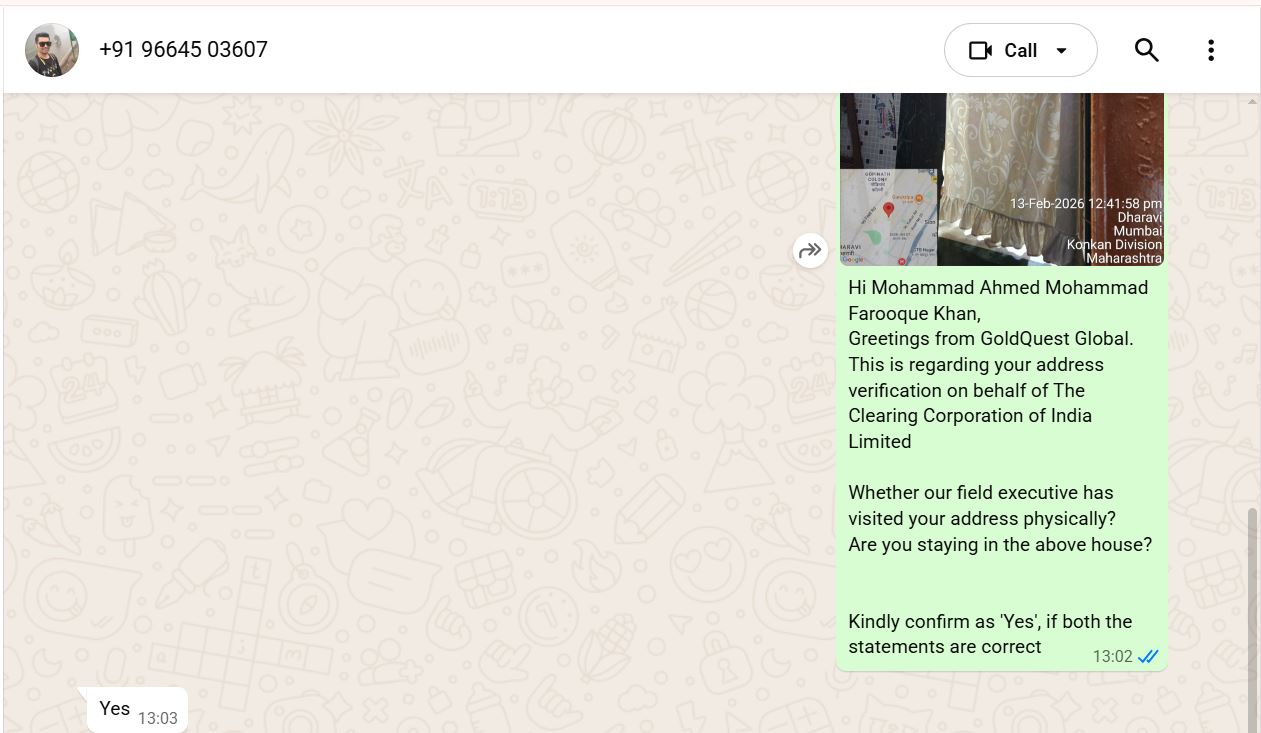Open the three-dot more options menu
This screenshot has width=1261, height=733.
[x=1210, y=50]
